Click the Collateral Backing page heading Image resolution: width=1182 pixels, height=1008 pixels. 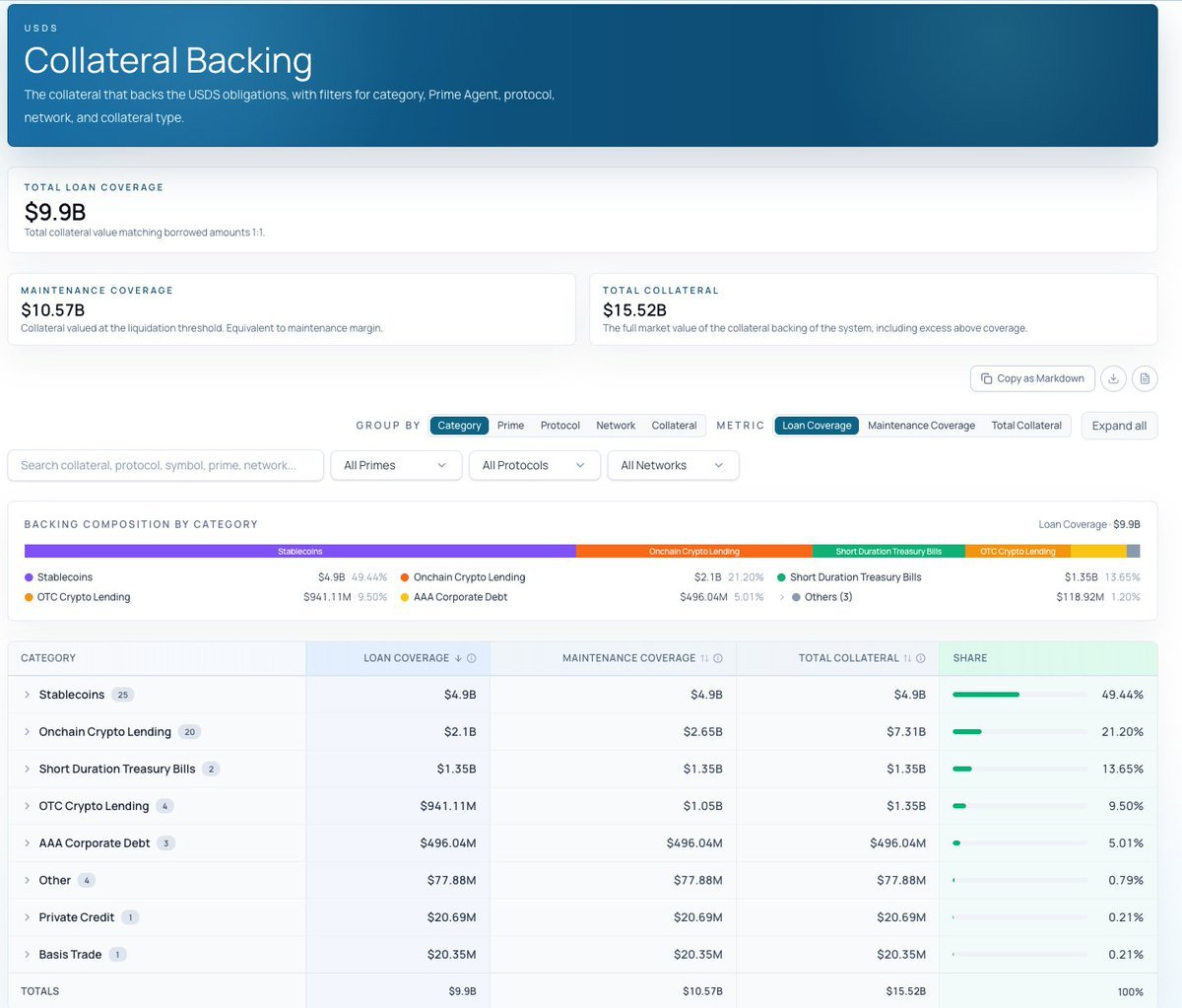[x=168, y=61]
